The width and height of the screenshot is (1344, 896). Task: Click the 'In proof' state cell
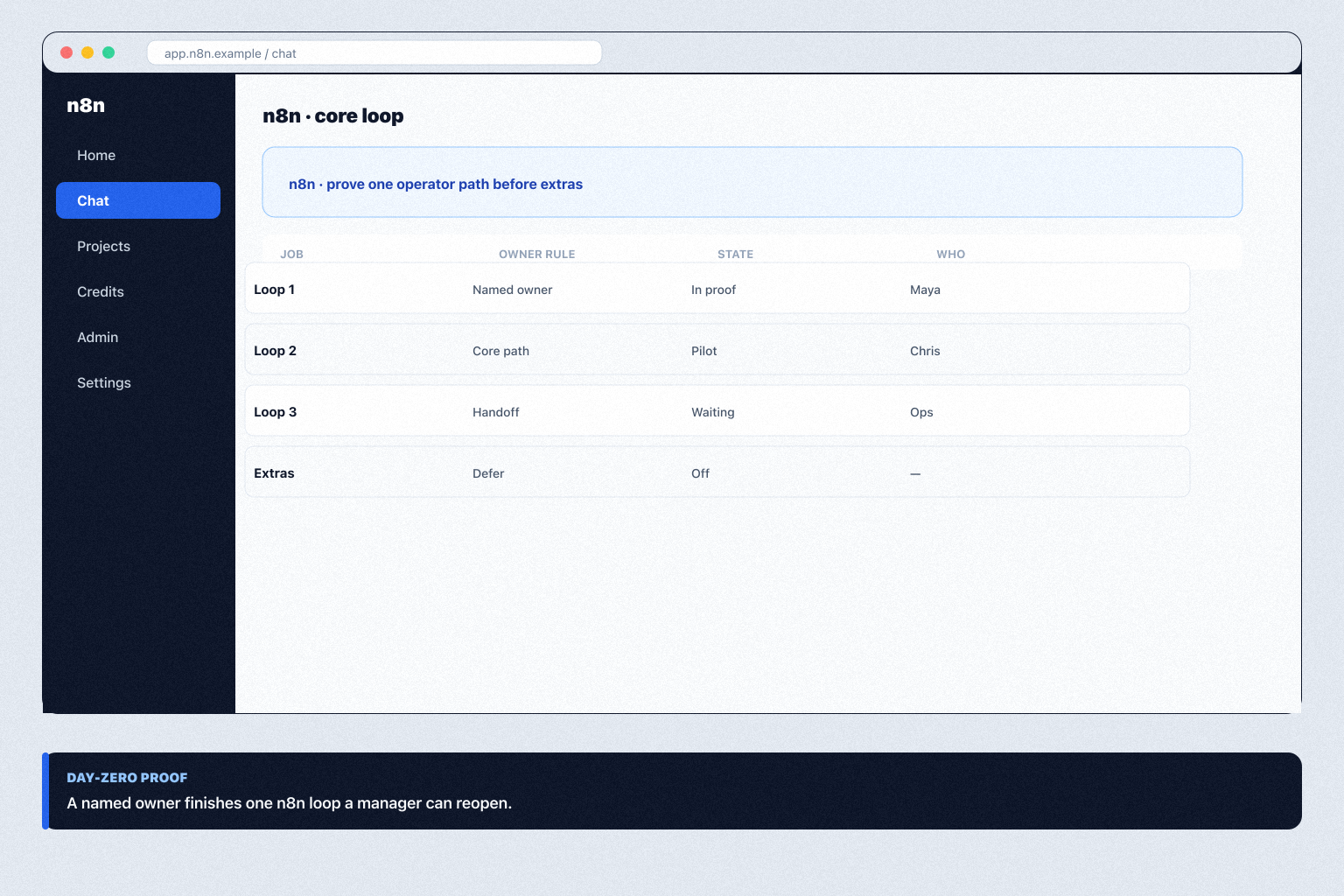pyautogui.click(x=713, y=290)
